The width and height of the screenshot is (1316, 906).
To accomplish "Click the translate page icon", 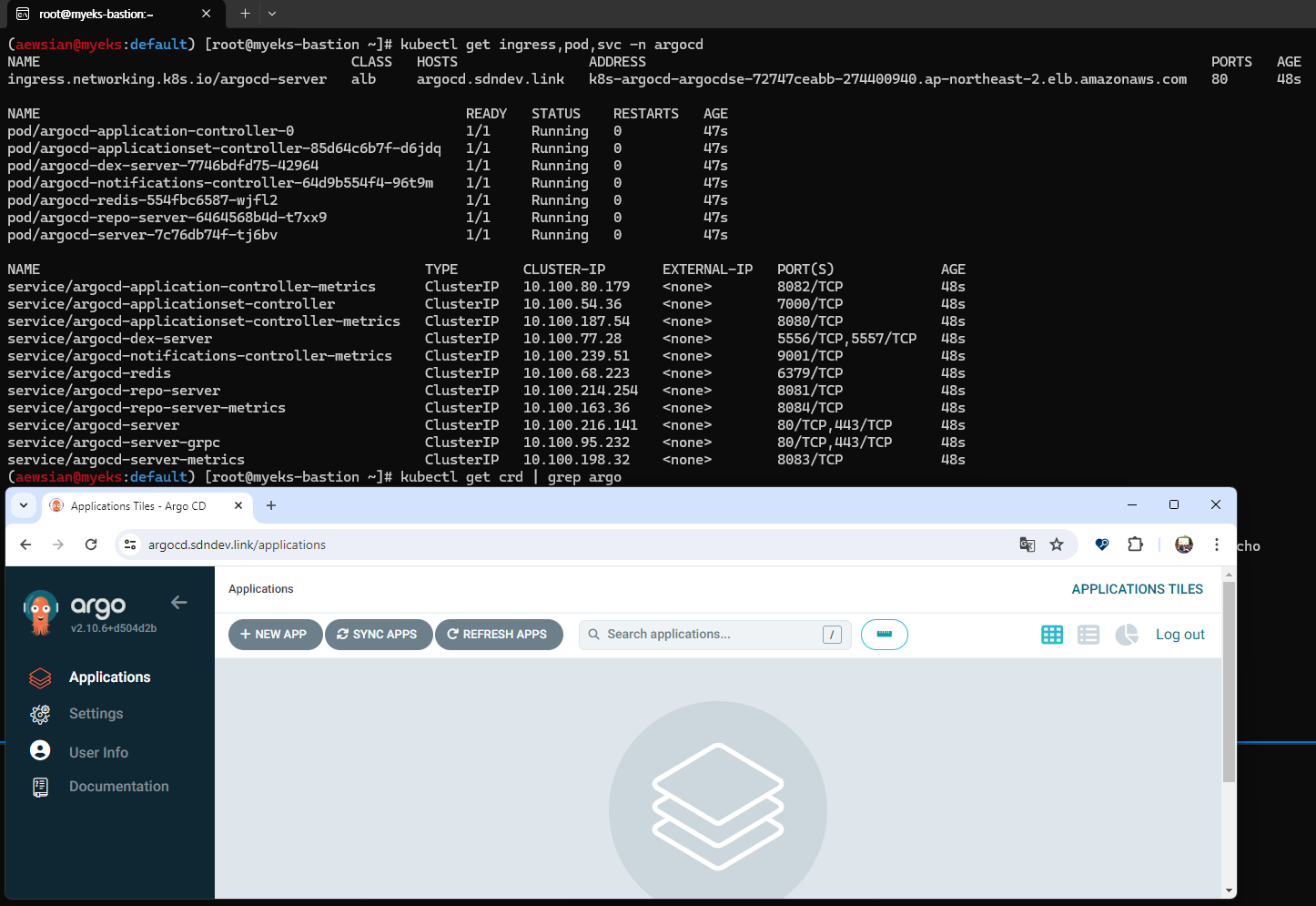I will click(x=1027, y=545).
